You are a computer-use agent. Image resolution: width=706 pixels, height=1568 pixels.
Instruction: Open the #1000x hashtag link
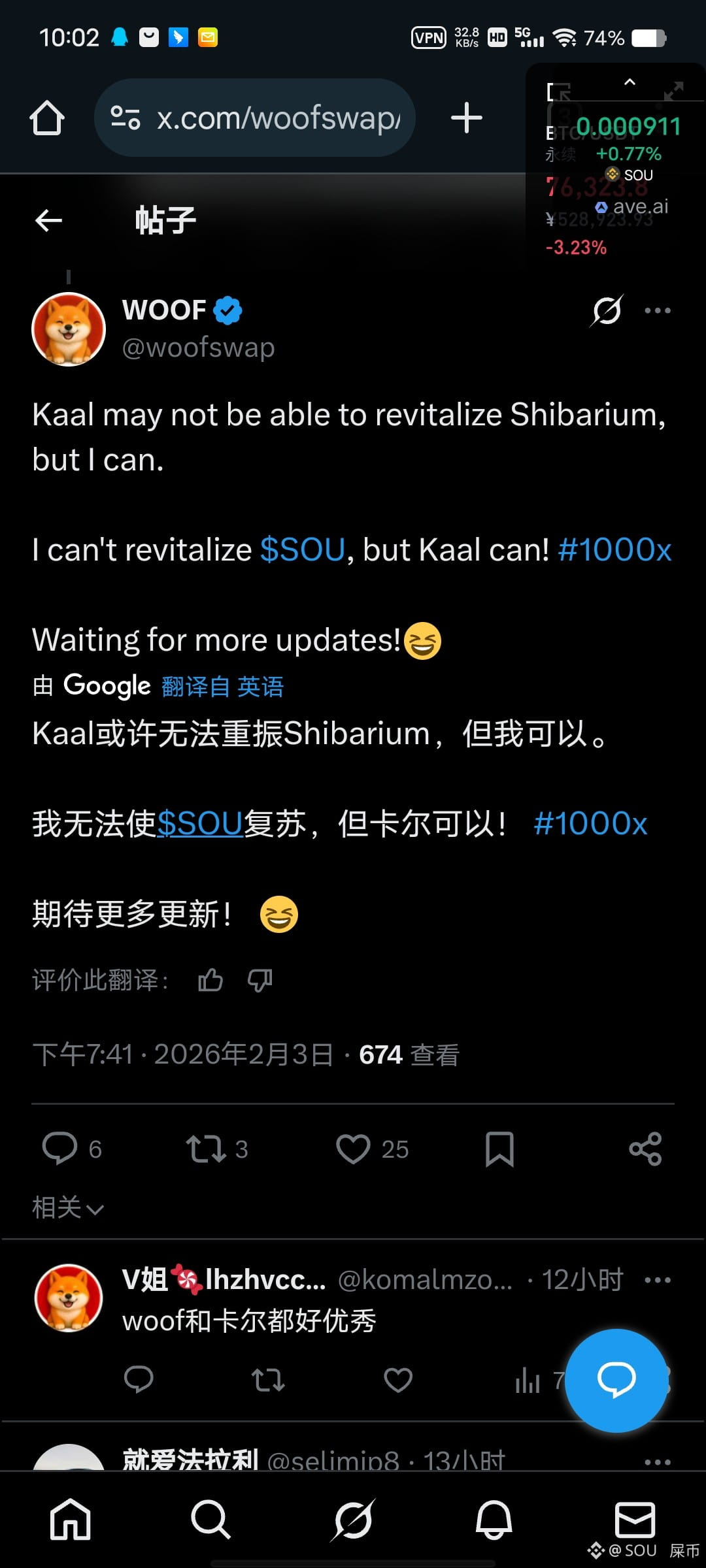pos(614,549)
